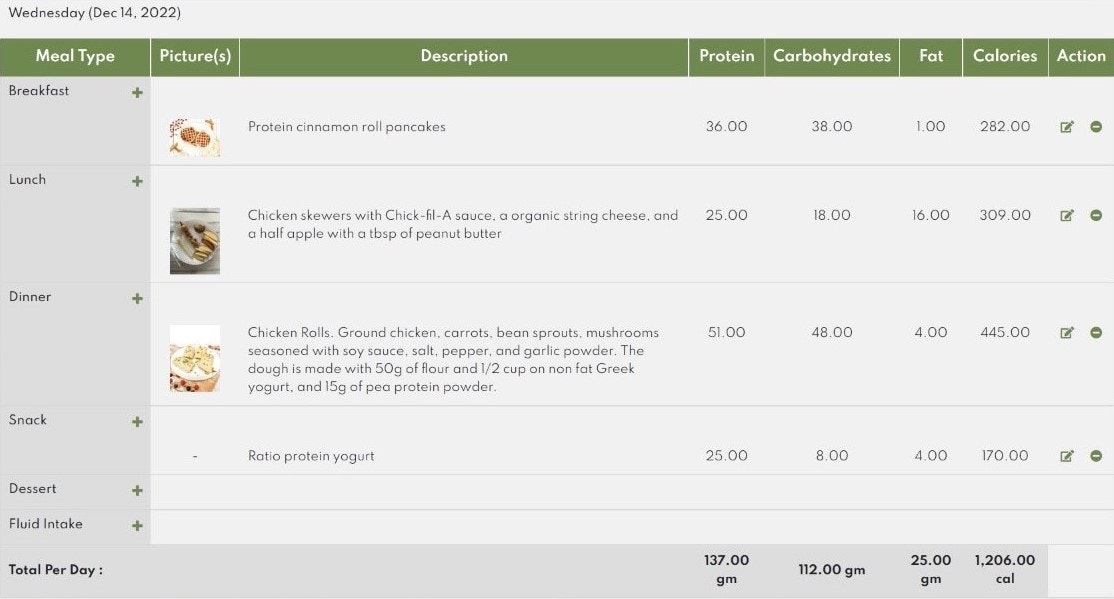Click the Meal Type column header
The width and height of the screenshot is (1114, 599).
pyautogui.click(x=75, y=56)
